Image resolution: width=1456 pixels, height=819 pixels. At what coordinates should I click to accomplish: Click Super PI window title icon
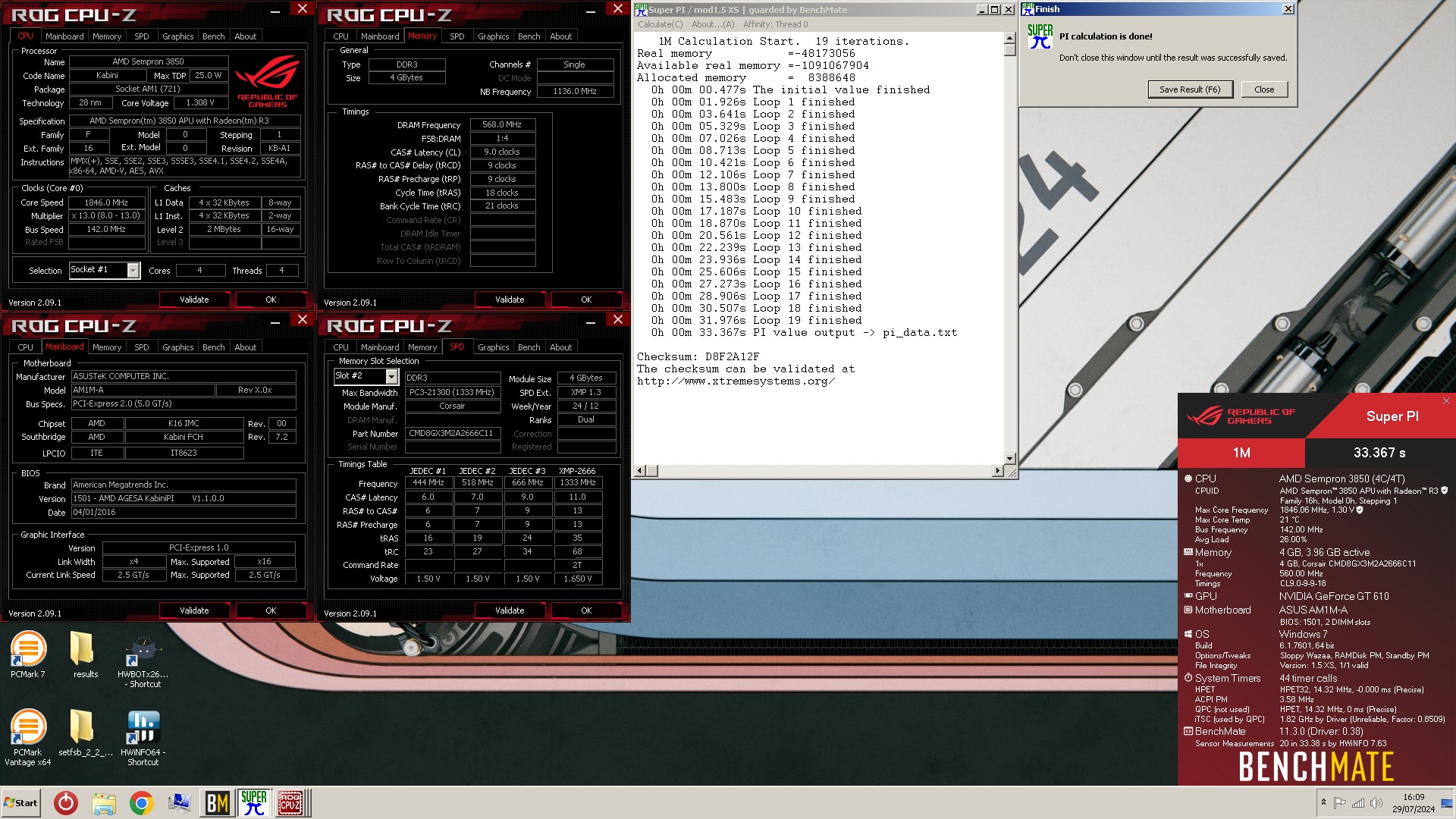pos(641,10)
